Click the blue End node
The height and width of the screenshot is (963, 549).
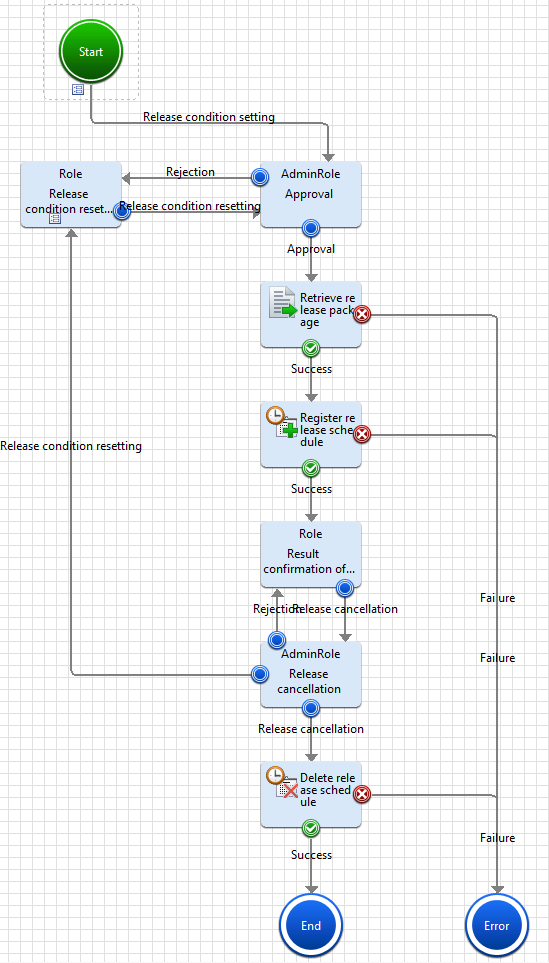pyautogui.click(x=311, y=925)
